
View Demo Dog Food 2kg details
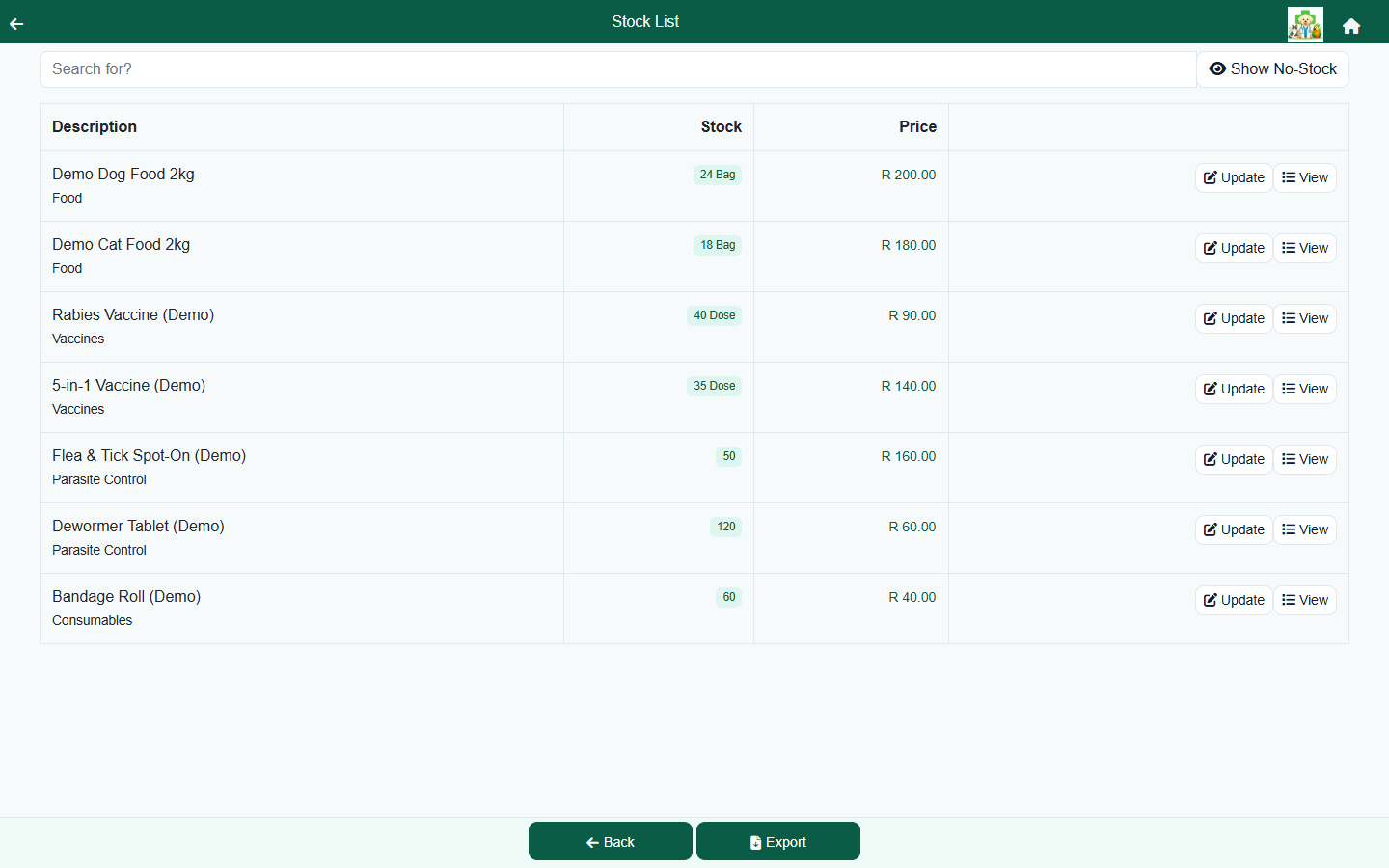click(1305, 177)
